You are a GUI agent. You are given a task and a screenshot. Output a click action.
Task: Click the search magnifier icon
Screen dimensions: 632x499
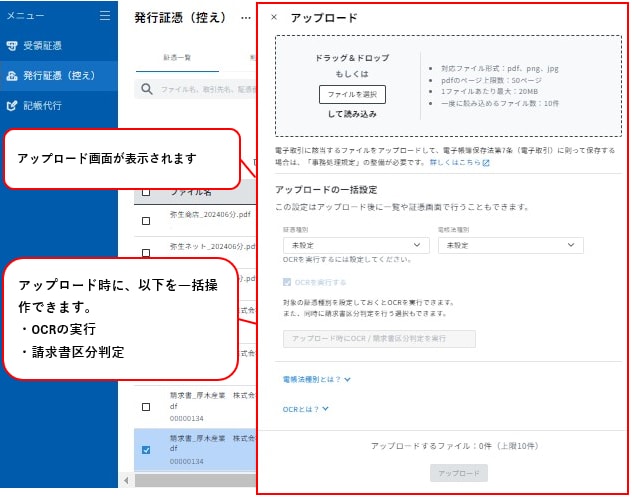tap(147, 89)
